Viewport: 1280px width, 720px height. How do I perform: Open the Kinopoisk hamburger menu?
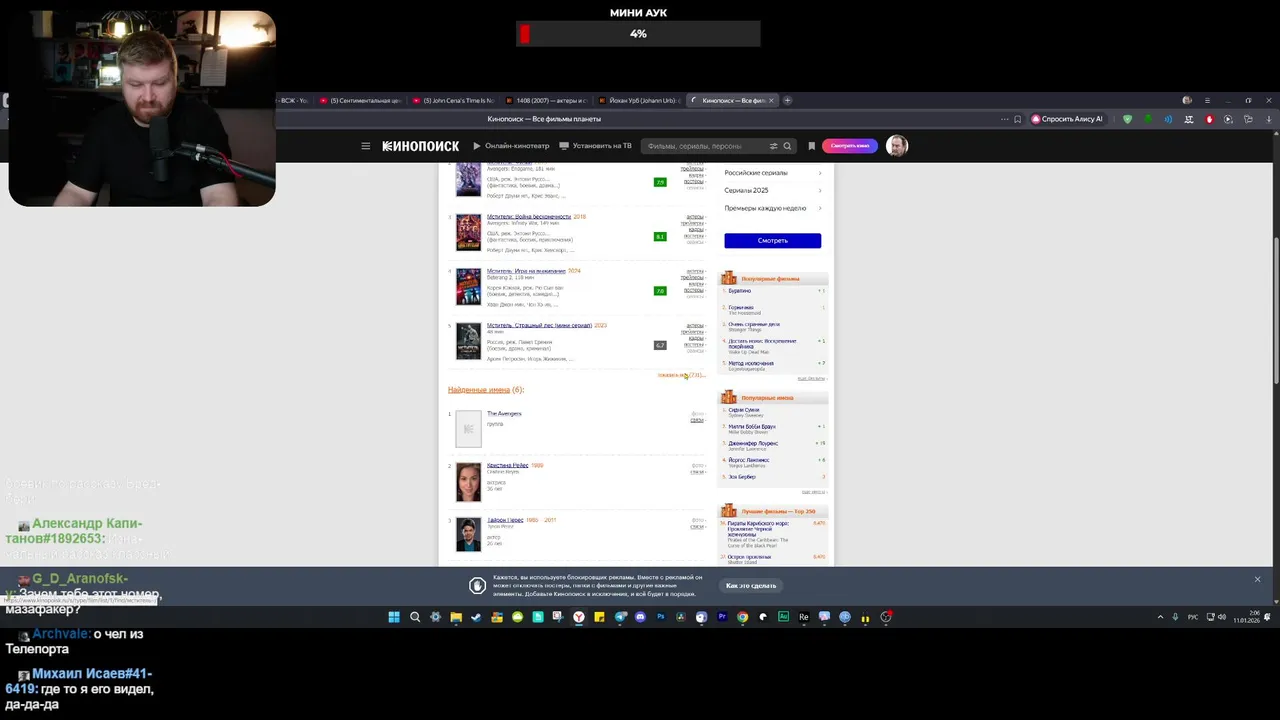click(x=365, y=146)
